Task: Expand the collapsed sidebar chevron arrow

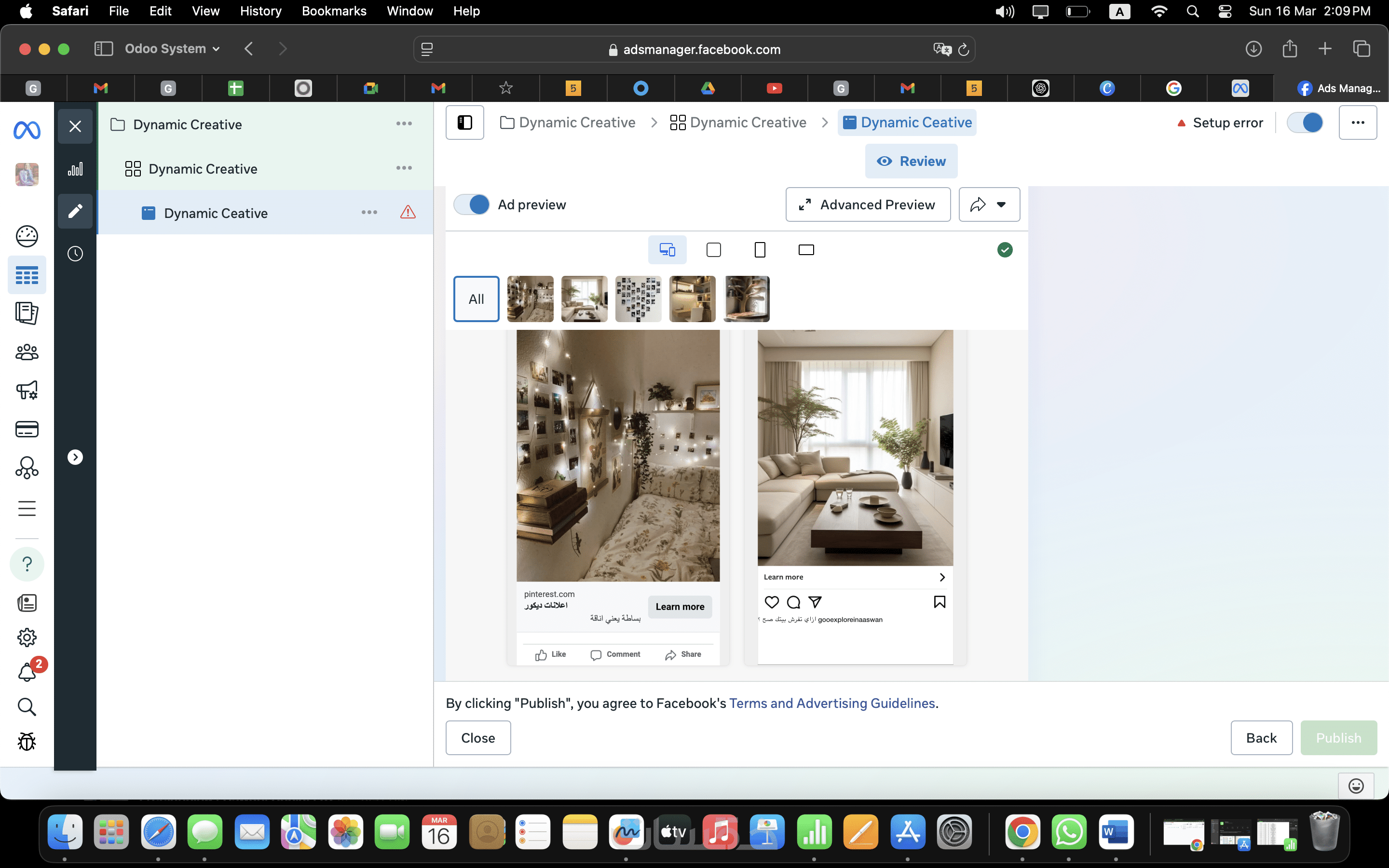Action: pyautogui.click(x=75, y=457)
